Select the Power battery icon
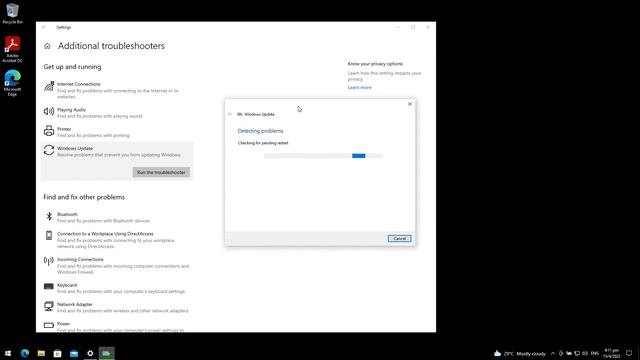This screenshot has width=640, height=360. point(49,325)
